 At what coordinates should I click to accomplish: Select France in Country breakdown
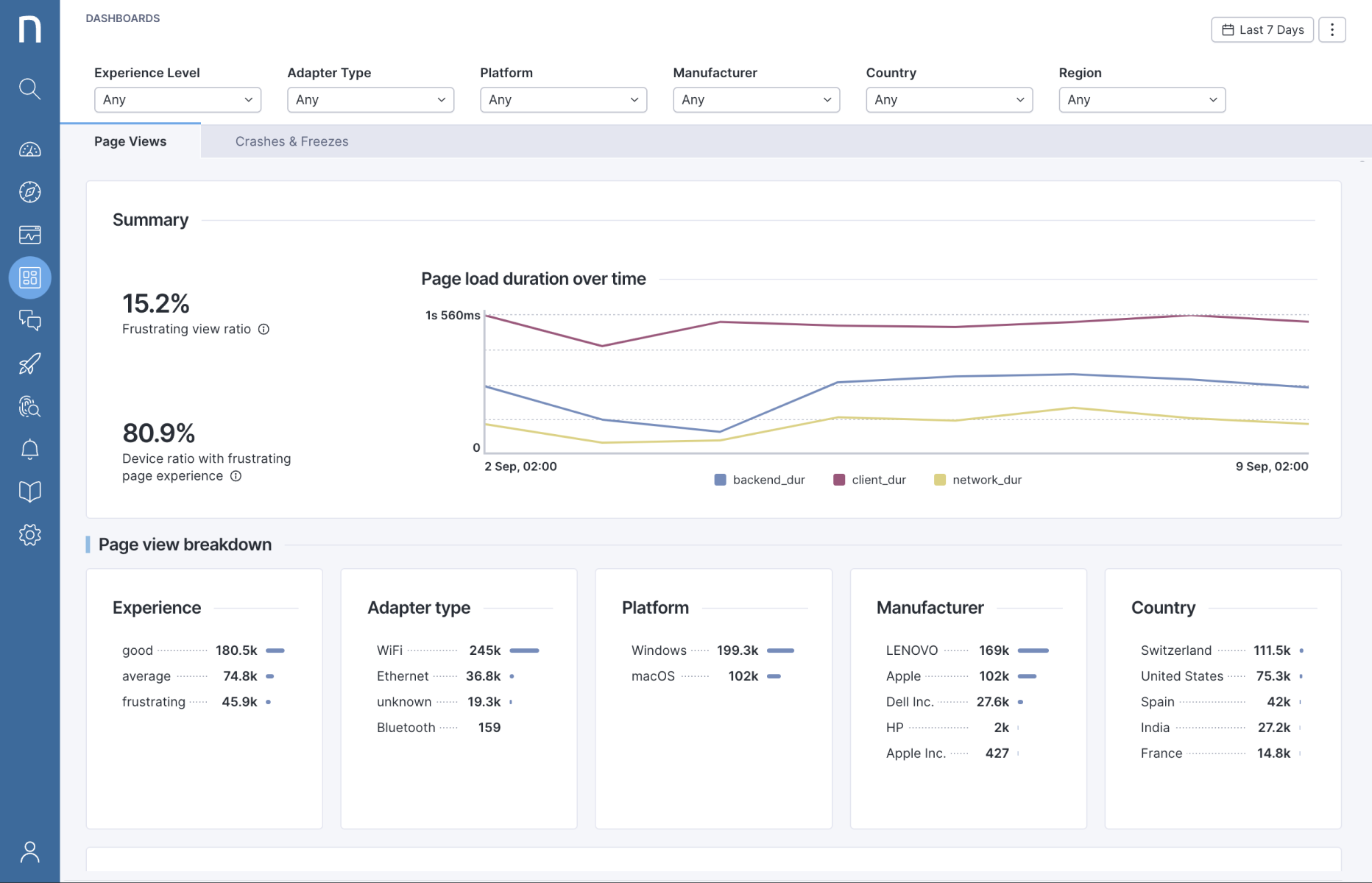pos(1223,753)
